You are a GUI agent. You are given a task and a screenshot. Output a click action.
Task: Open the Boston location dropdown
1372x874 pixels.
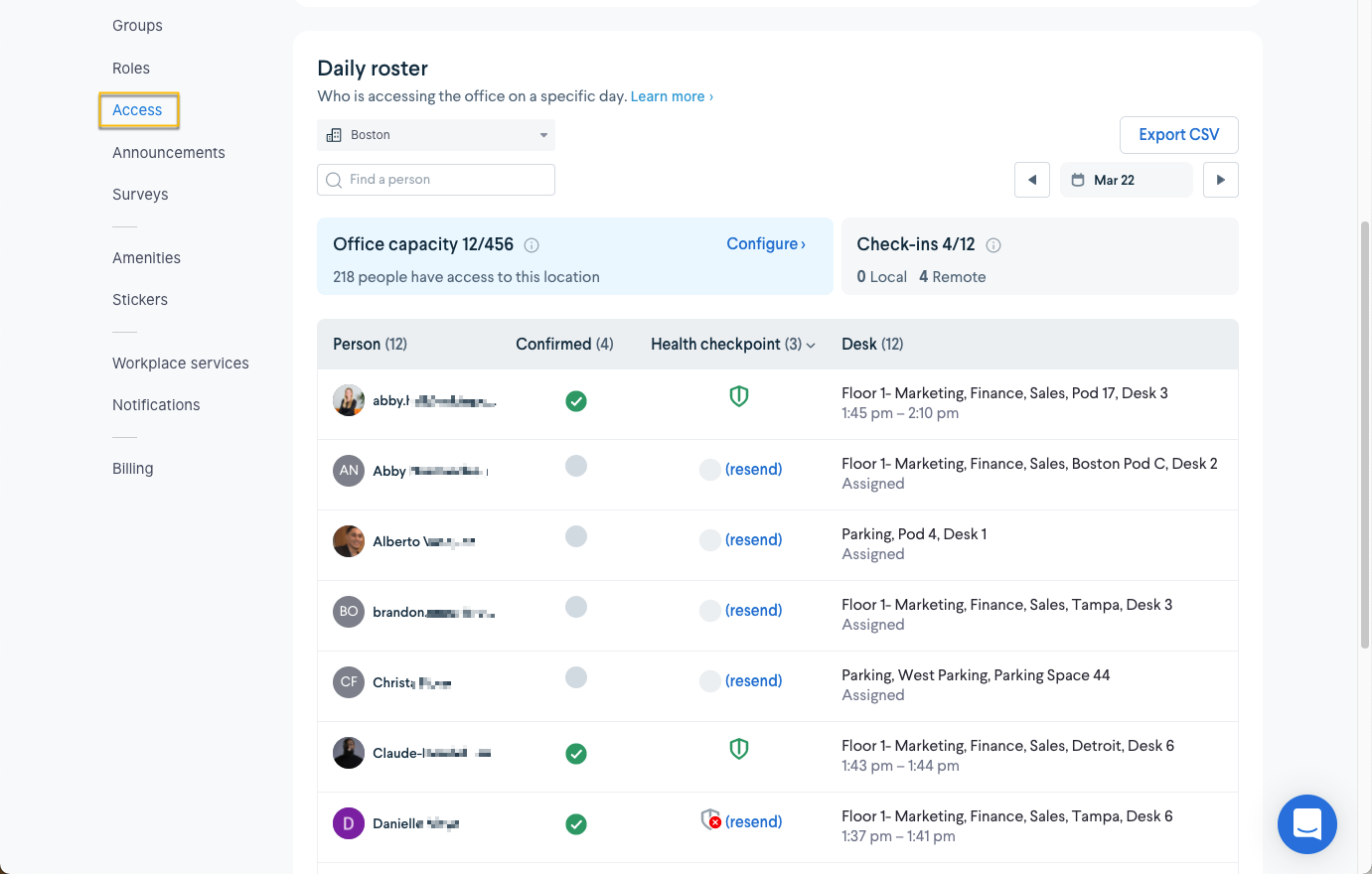pos(436,135)
